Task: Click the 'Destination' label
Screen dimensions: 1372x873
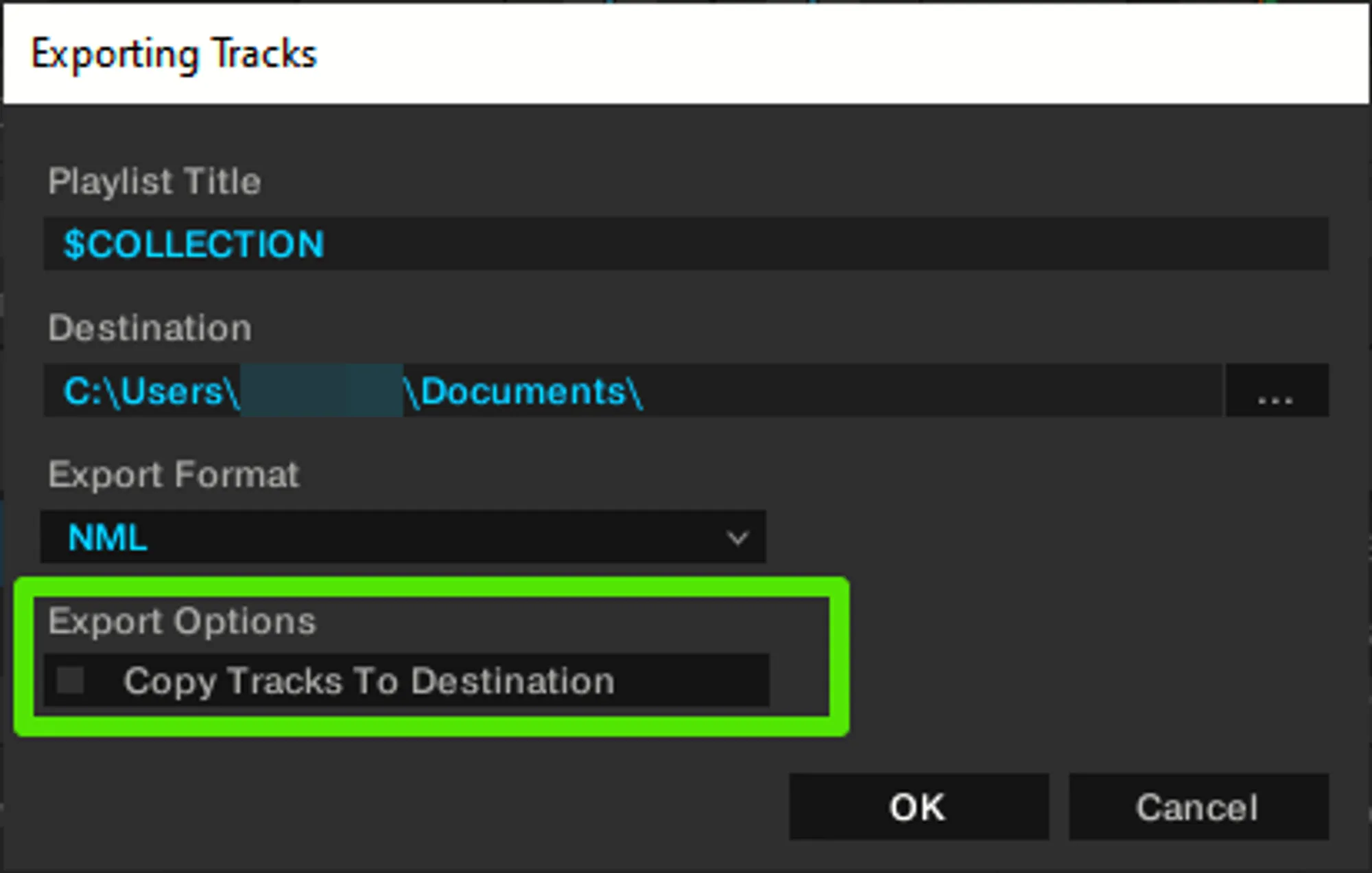Action: [150, 328]
